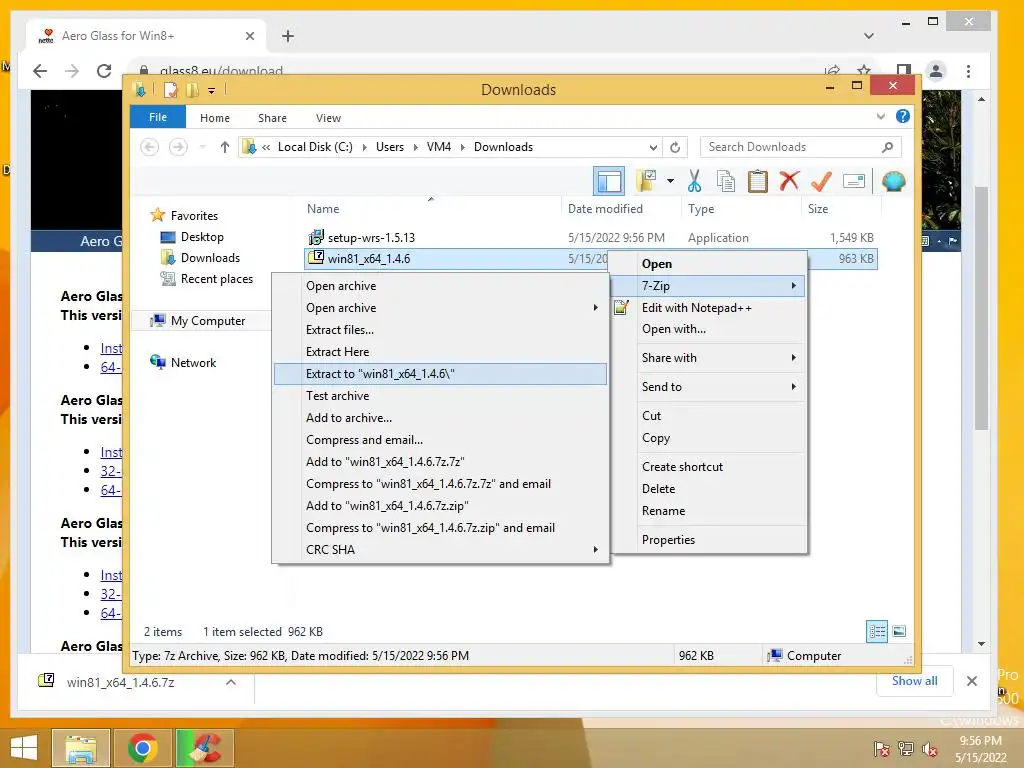This screenshot has width=1024, height=768.
Task: Select the setup-wrs-1.5.13 file
Action: tap(371, 238)
